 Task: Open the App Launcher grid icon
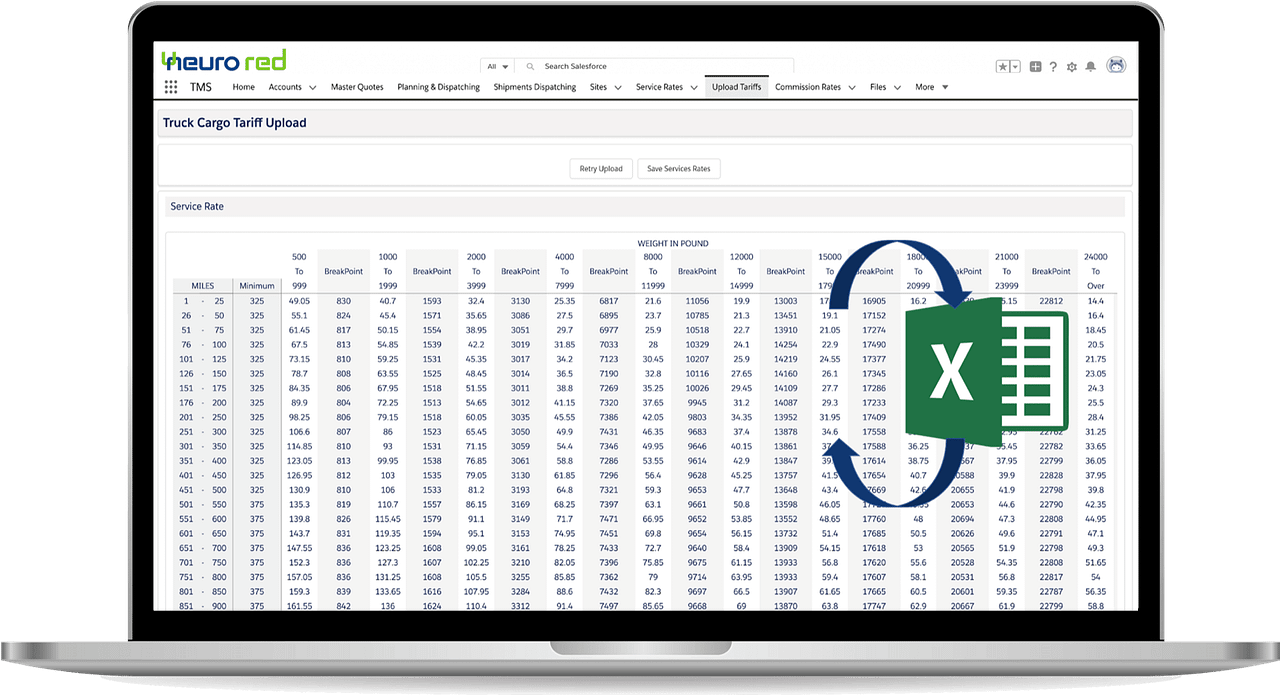point(171,87)
